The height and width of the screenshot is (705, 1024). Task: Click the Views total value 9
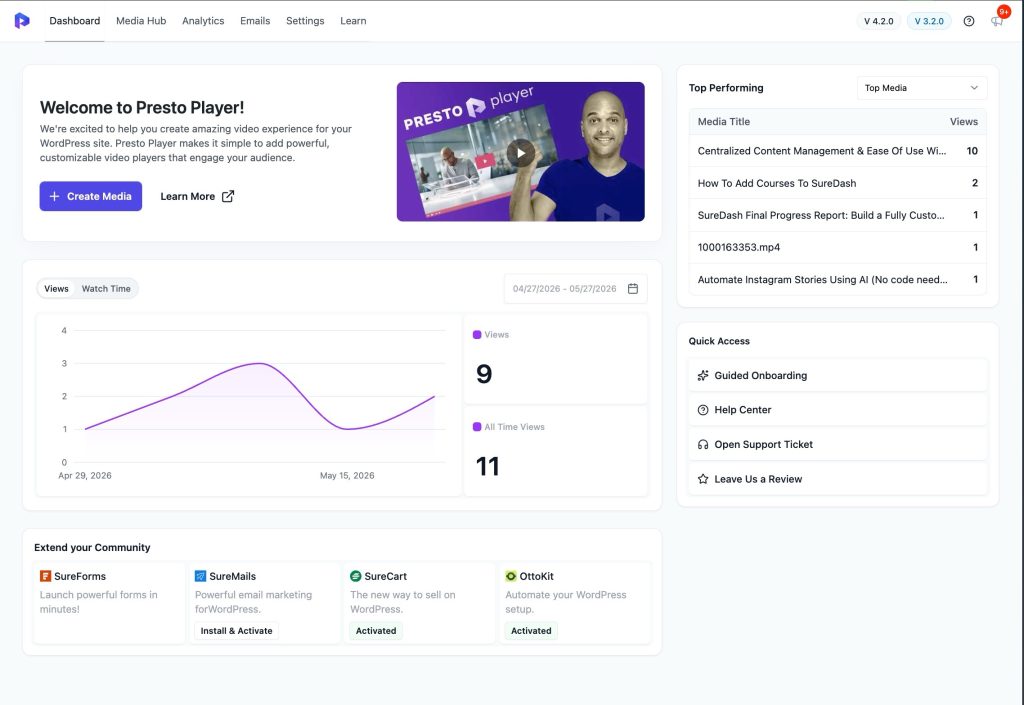(484, 374)
